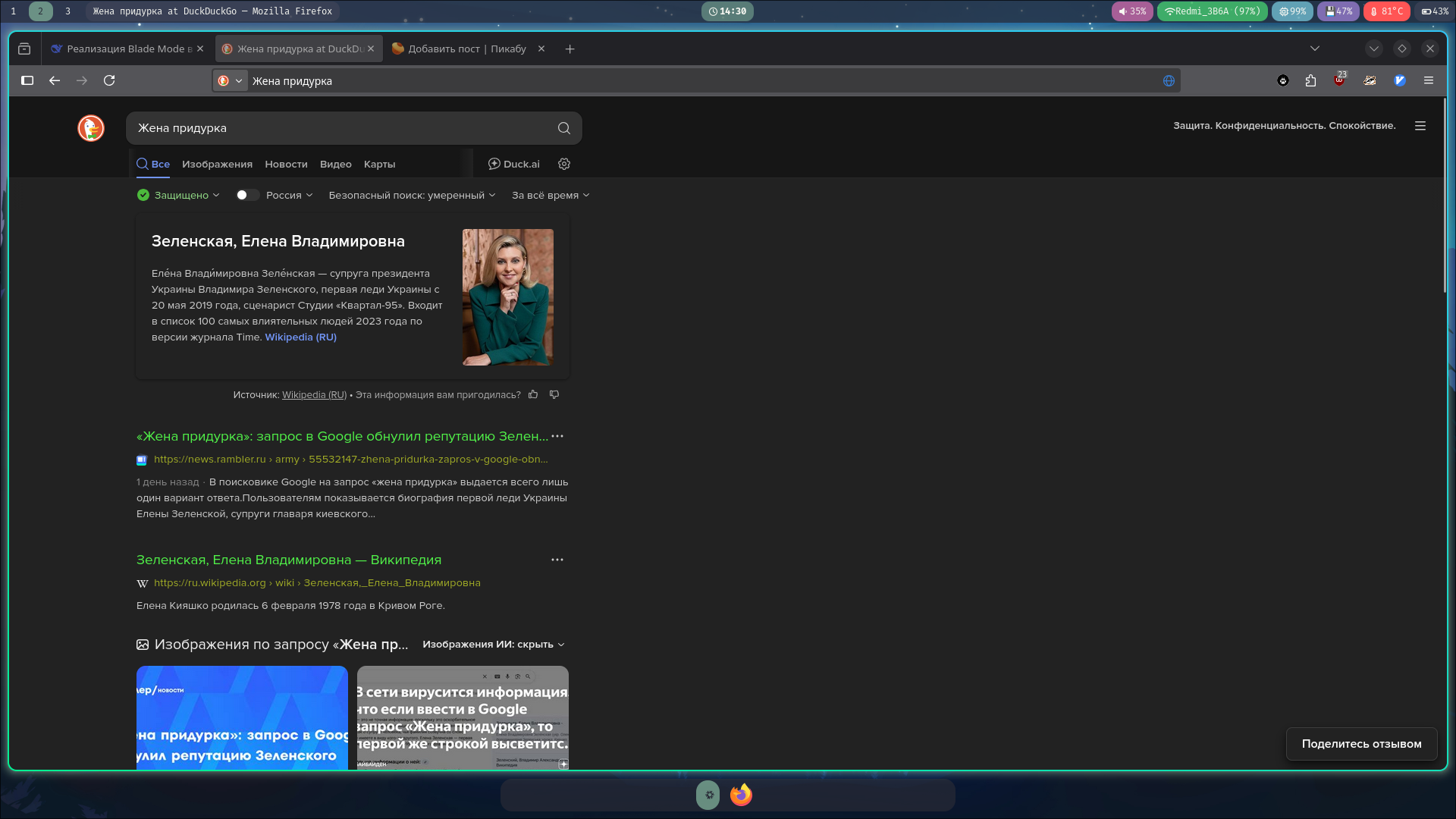Reload the current page
The width and height of the screenshot is (1456, 819).
pos(109,80)
